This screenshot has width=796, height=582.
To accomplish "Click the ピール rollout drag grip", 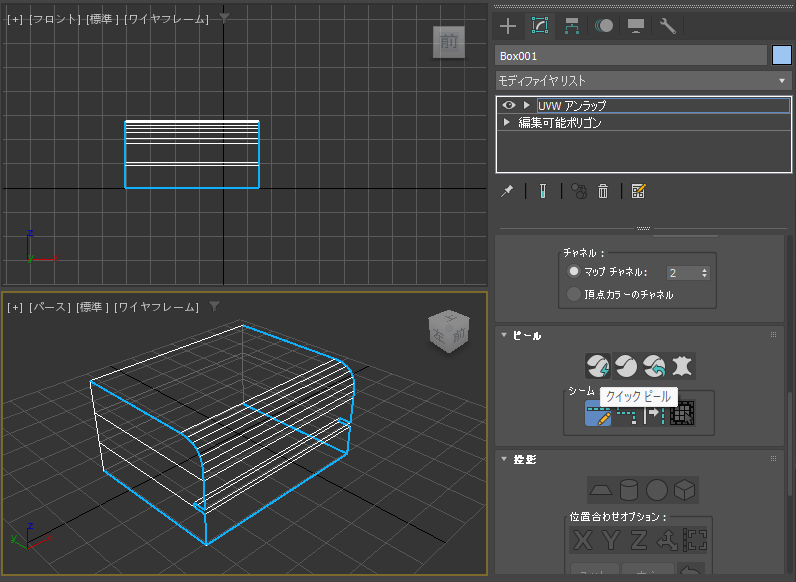I will pyautogui.click(x=773, y=335).
